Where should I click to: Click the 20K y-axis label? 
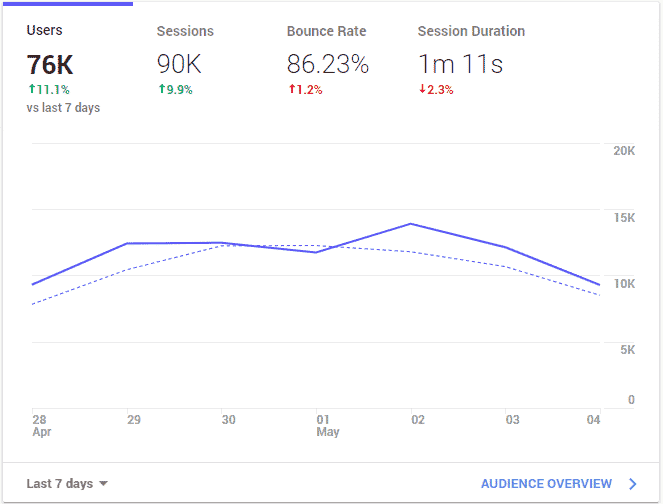coord(623,151)
